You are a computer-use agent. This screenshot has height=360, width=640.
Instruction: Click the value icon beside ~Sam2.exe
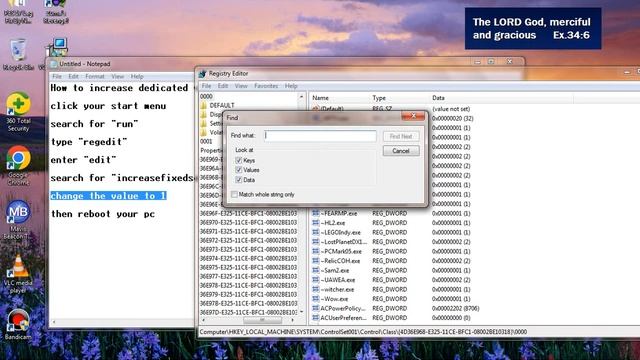point(316,270)
